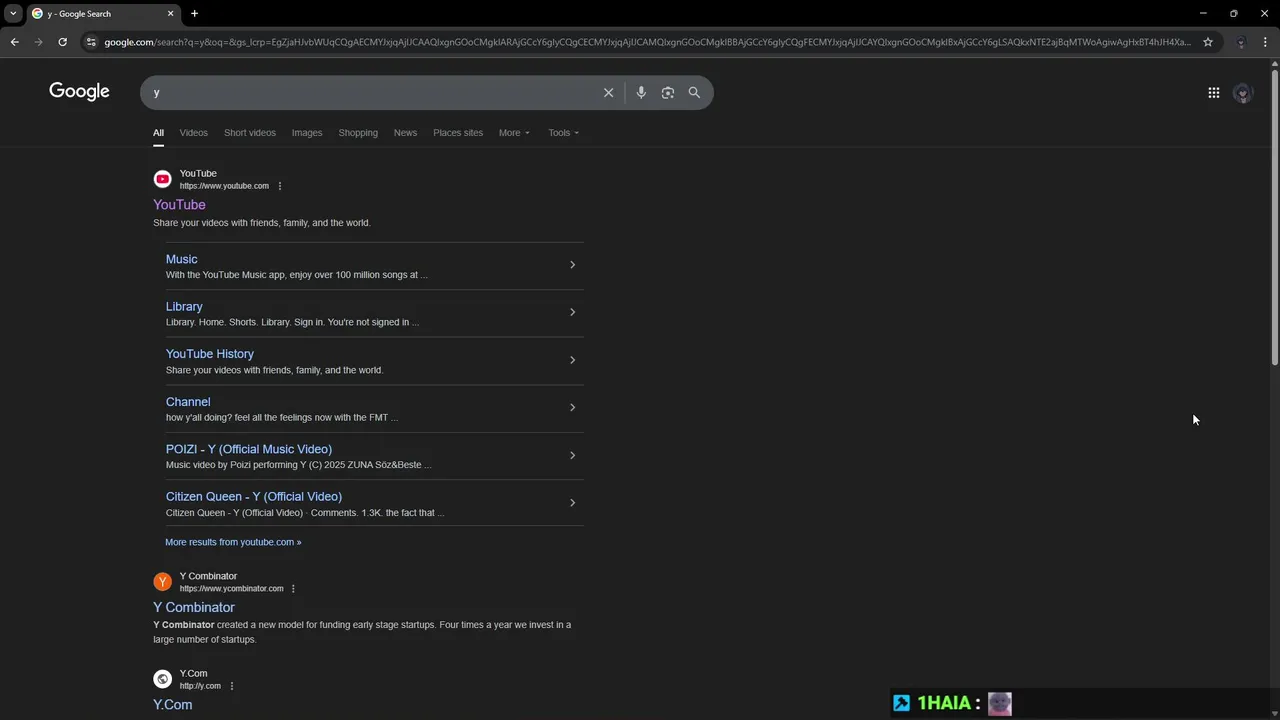Open more options for Y Combinator result
This screenshot has width=1280, height=720.
click(x=293, y=589)
